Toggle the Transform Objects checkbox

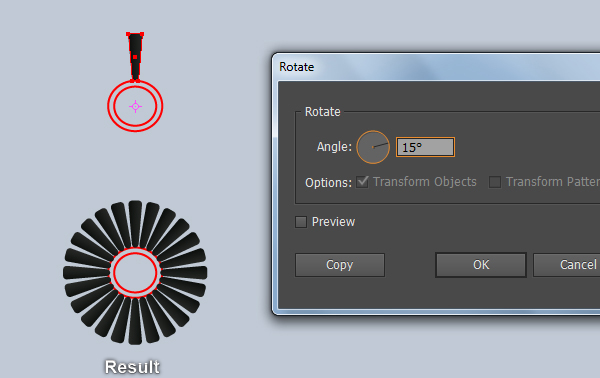(362, 182)
